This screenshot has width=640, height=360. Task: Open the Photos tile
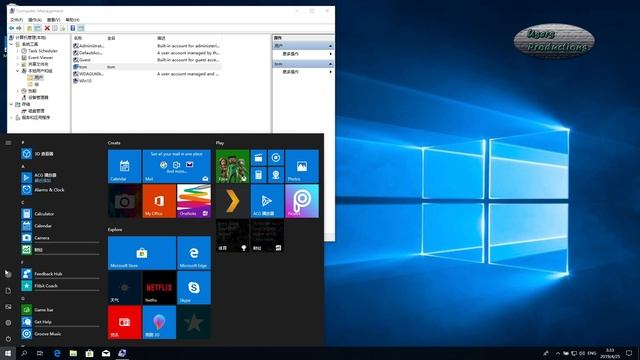click(302, 166)
